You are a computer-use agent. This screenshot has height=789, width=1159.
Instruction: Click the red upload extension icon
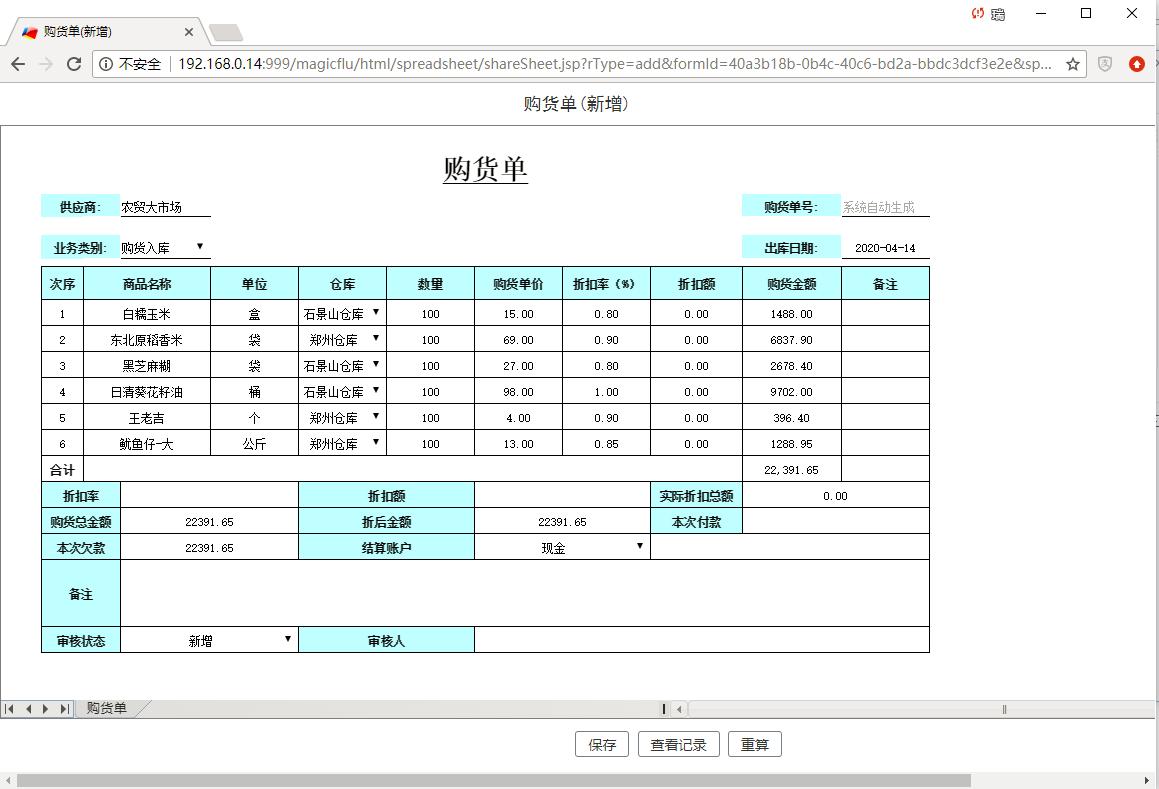coord(1137,62)
